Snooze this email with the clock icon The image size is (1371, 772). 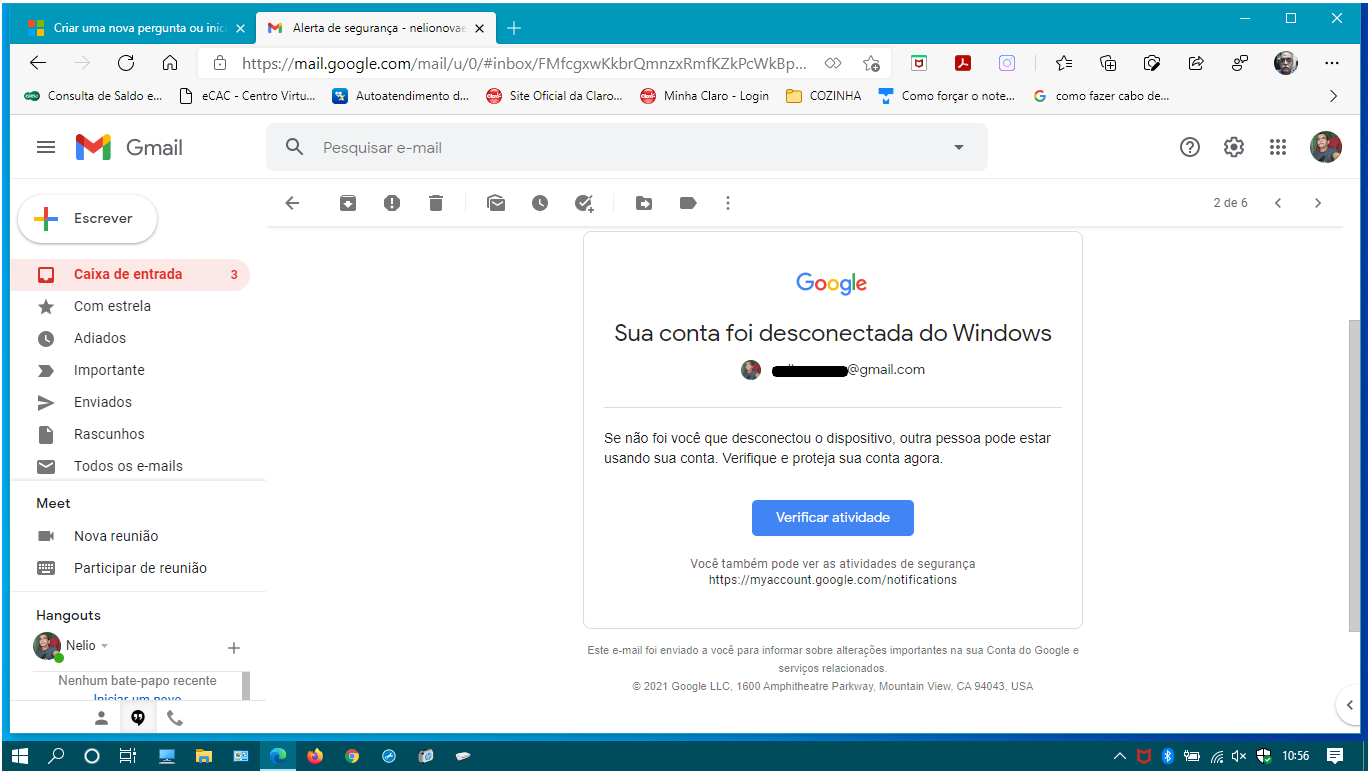540,203
